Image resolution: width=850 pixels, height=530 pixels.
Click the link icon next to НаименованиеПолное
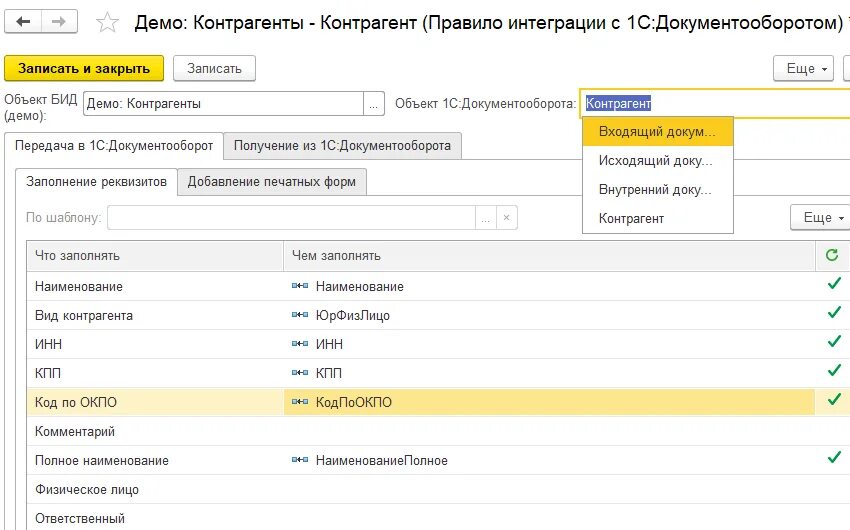(x=300, y=460)
